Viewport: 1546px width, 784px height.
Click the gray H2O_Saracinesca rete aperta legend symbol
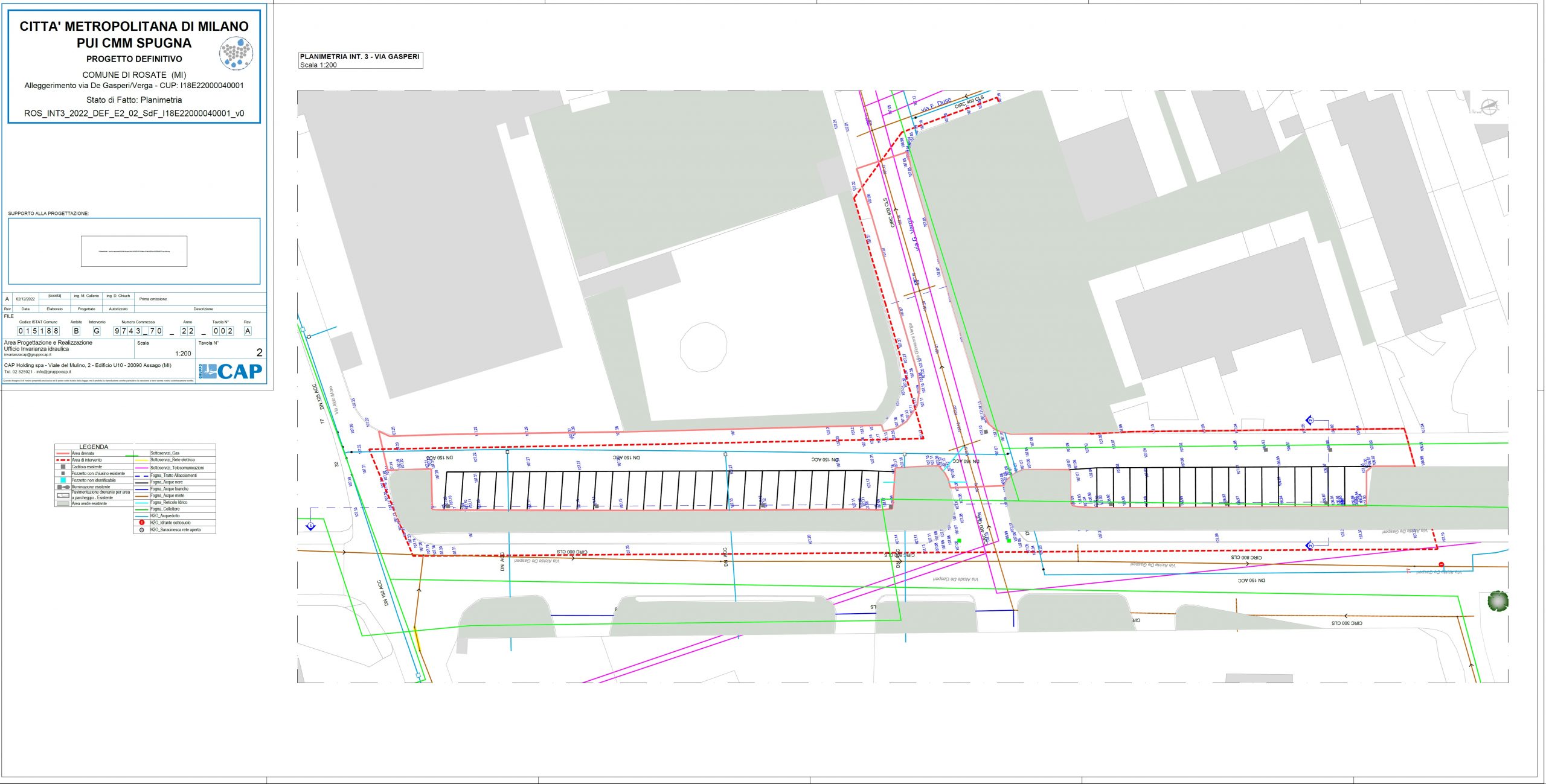(x=141, y=530)
